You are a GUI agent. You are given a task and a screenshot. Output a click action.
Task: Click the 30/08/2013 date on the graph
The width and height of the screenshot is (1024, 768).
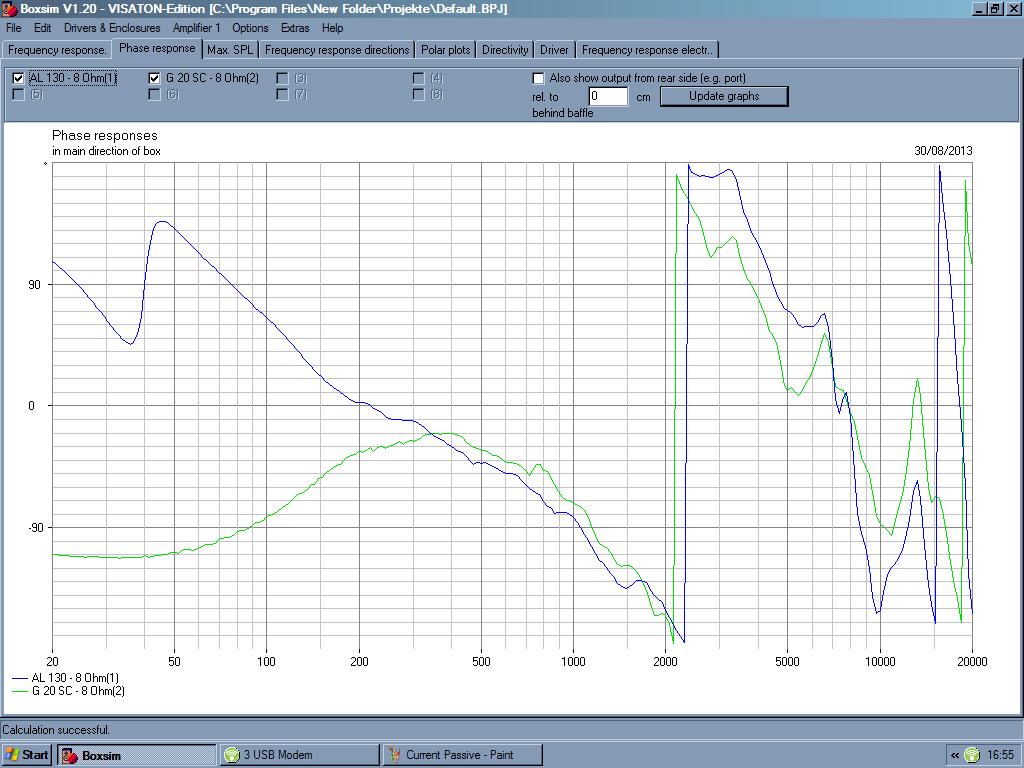coord(943,151)
